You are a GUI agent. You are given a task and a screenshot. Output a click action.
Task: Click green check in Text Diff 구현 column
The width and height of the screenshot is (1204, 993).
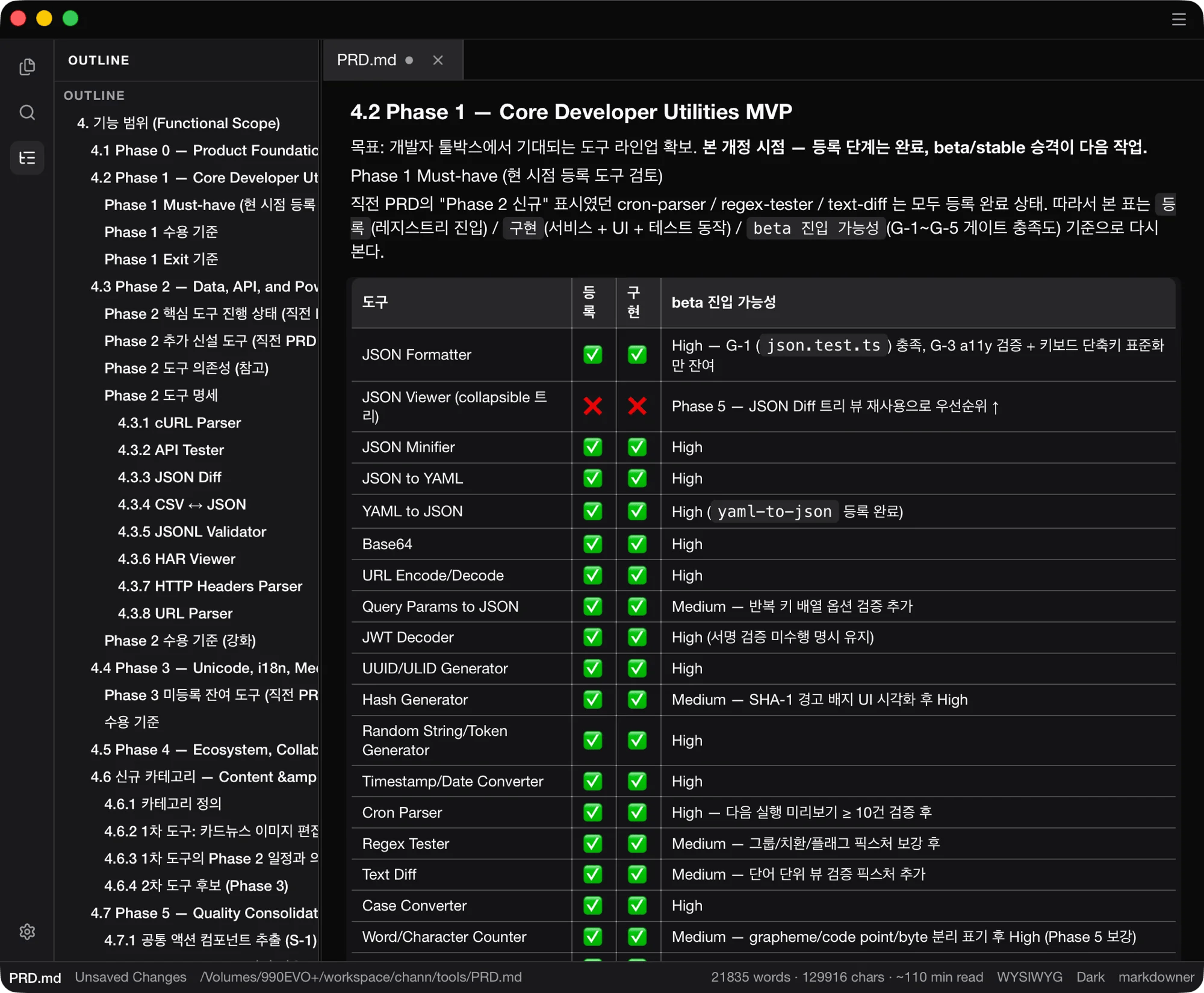click(637, 874)
